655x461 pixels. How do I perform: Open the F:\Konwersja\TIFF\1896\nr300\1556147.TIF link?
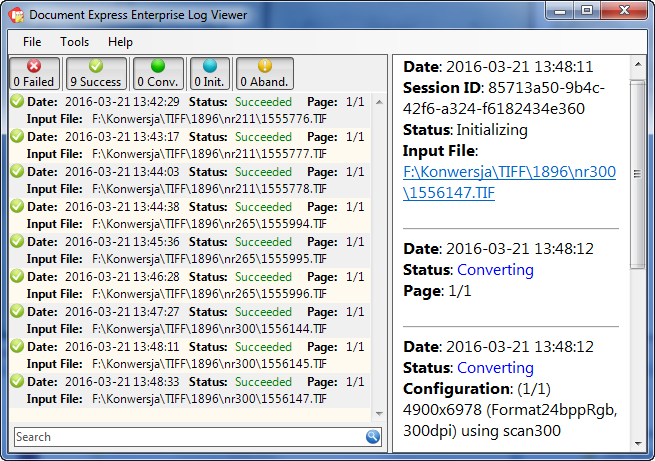(509, 182)
